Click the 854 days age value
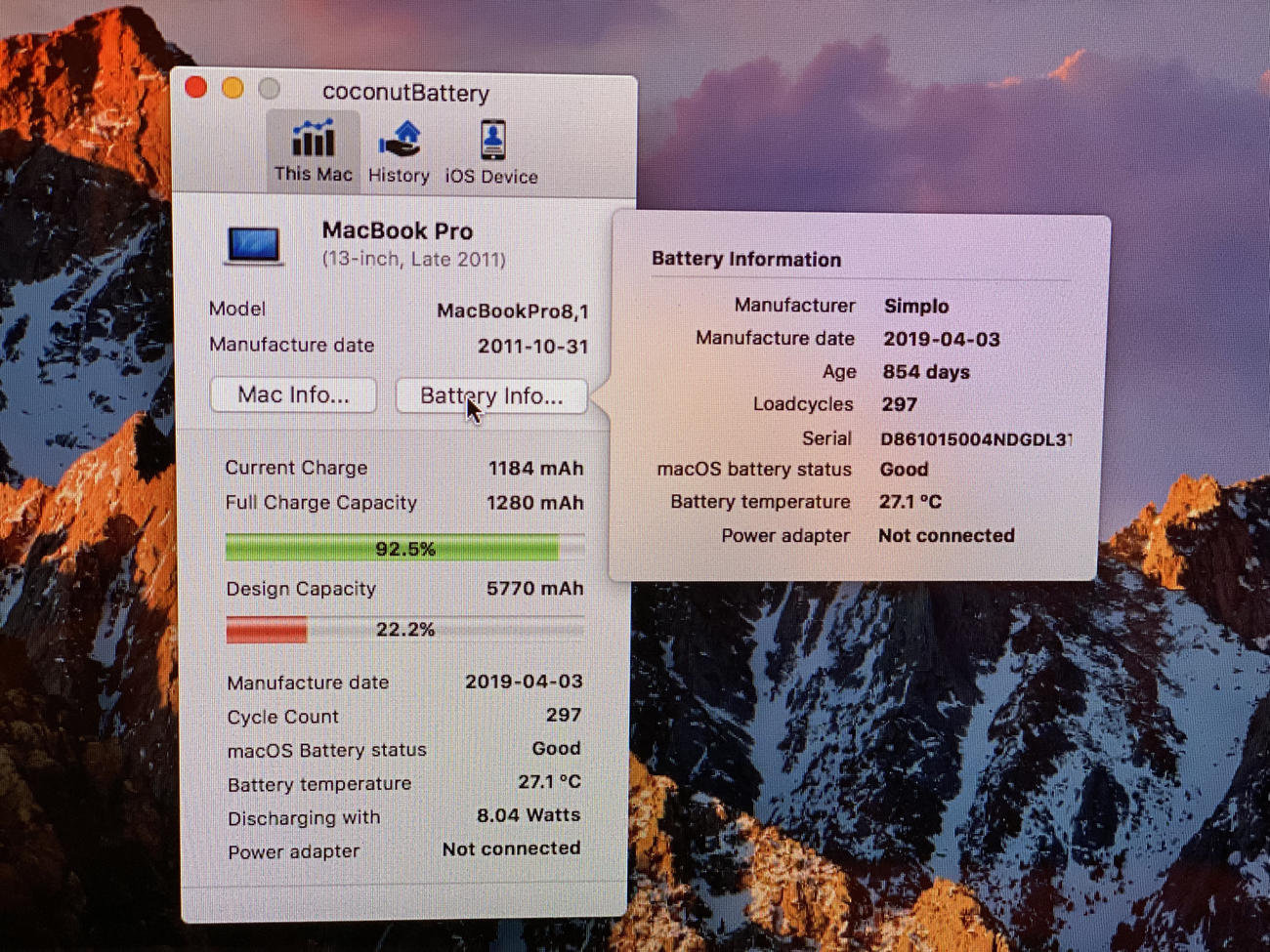1270x952 pixels. tap(926, 372)
